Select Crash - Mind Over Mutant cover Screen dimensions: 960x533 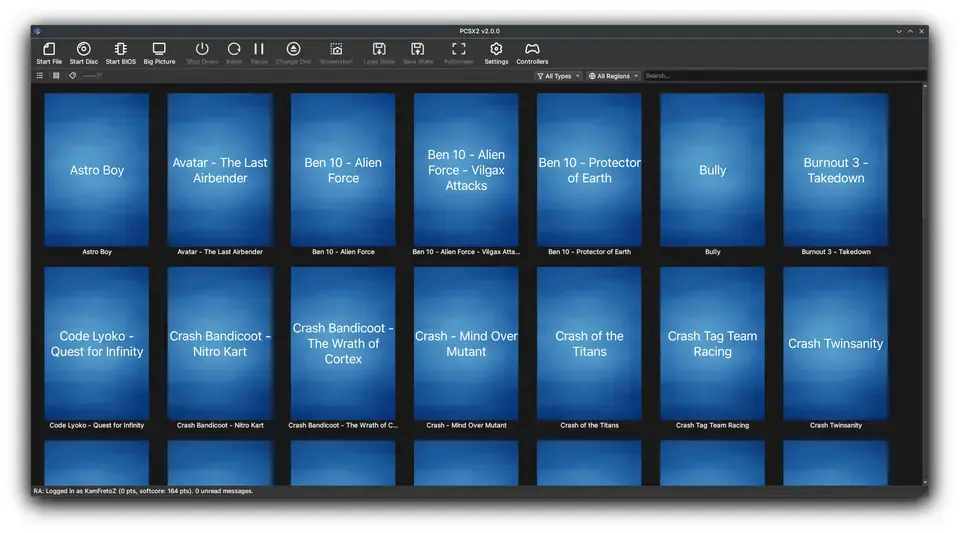(466, 343)
